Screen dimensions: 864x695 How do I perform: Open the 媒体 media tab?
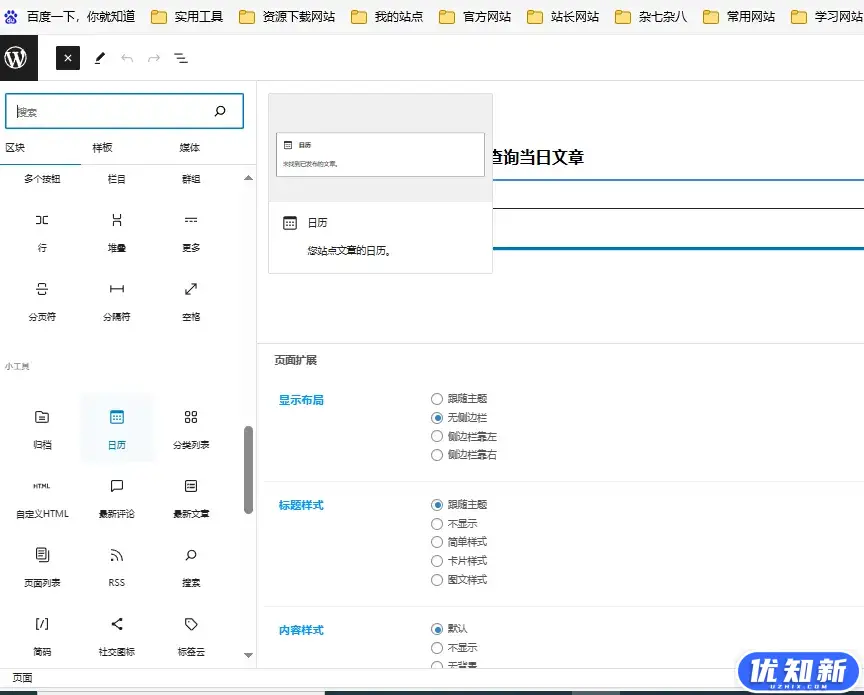pos(189,148)
